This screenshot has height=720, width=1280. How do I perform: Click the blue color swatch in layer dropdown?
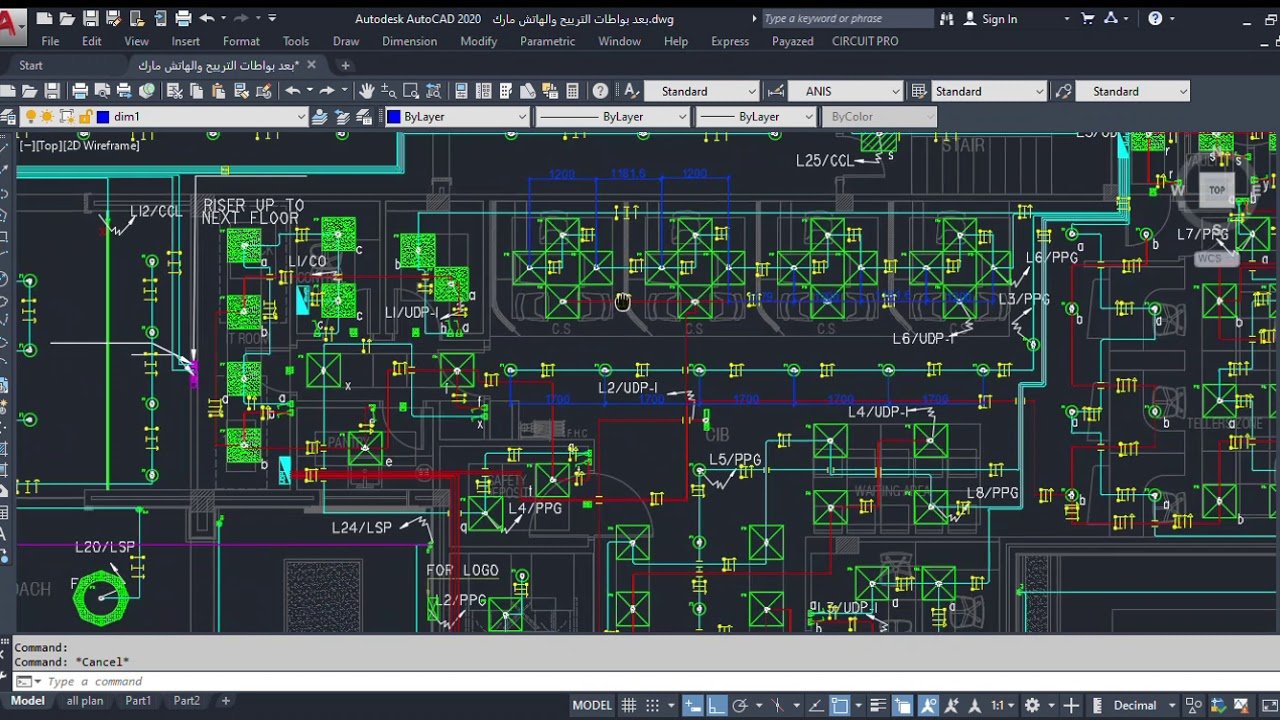103,116
